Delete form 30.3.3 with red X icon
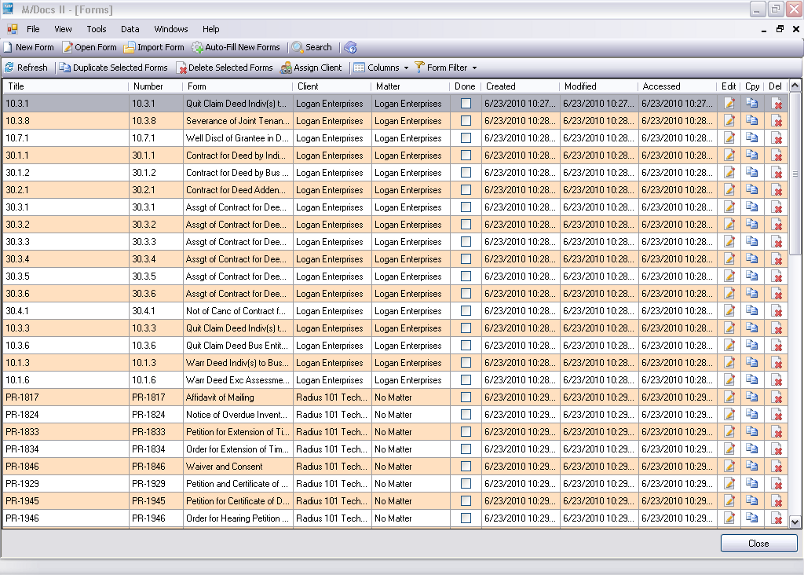This screenshot has width=804, height=575. [777, 242]
